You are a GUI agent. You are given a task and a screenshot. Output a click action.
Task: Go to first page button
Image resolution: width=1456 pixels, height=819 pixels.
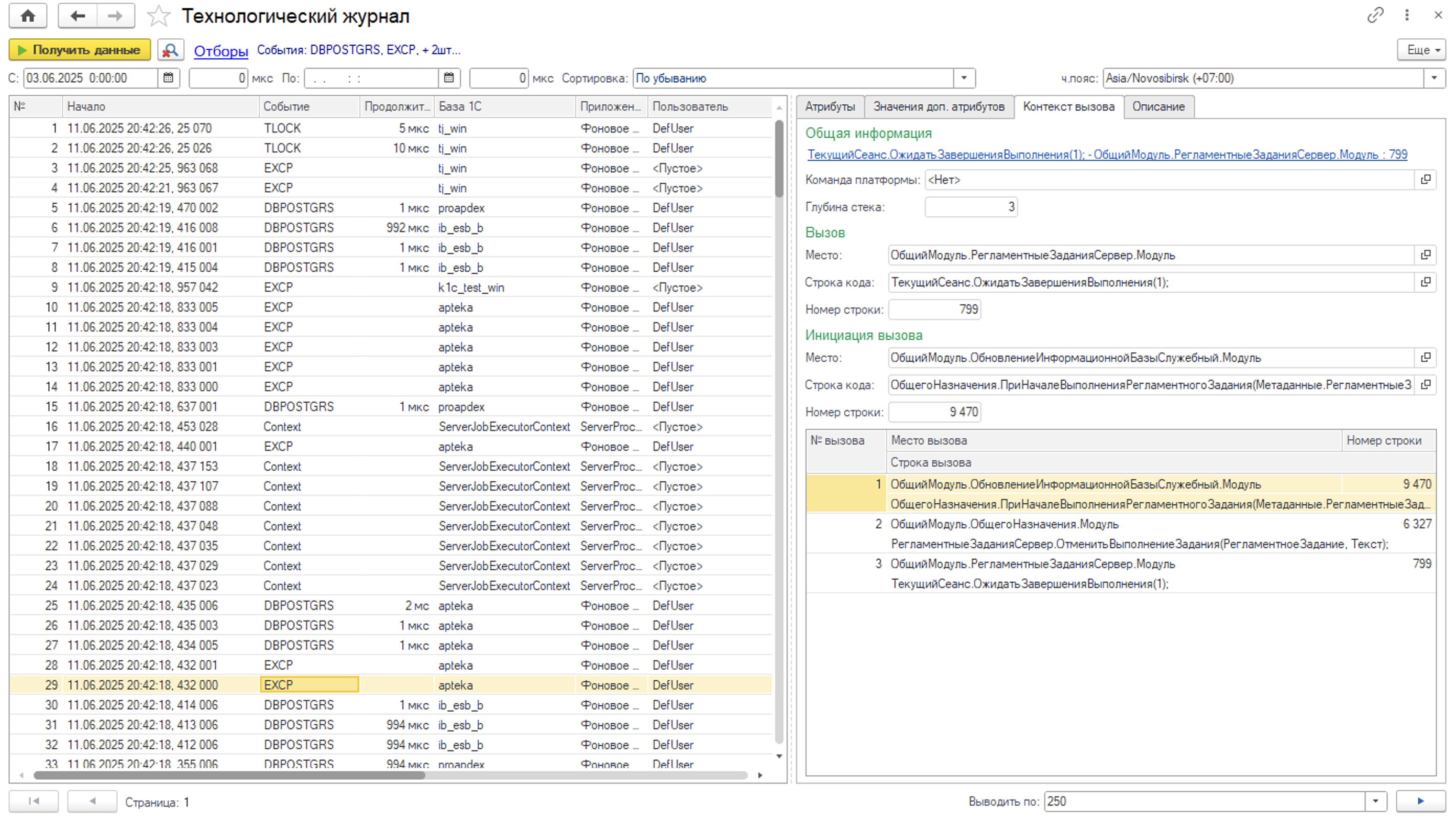point(34,802)
